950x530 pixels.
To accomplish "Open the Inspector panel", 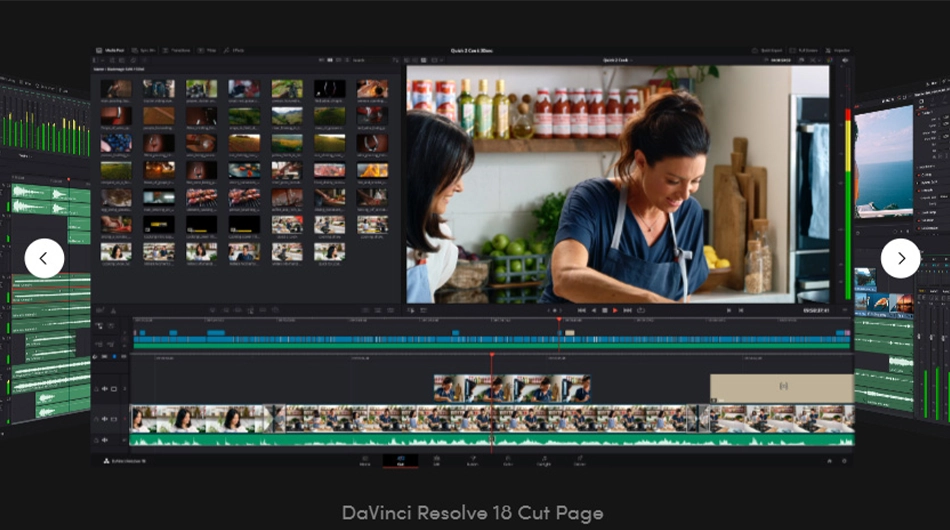I will (x=838, y=50).
